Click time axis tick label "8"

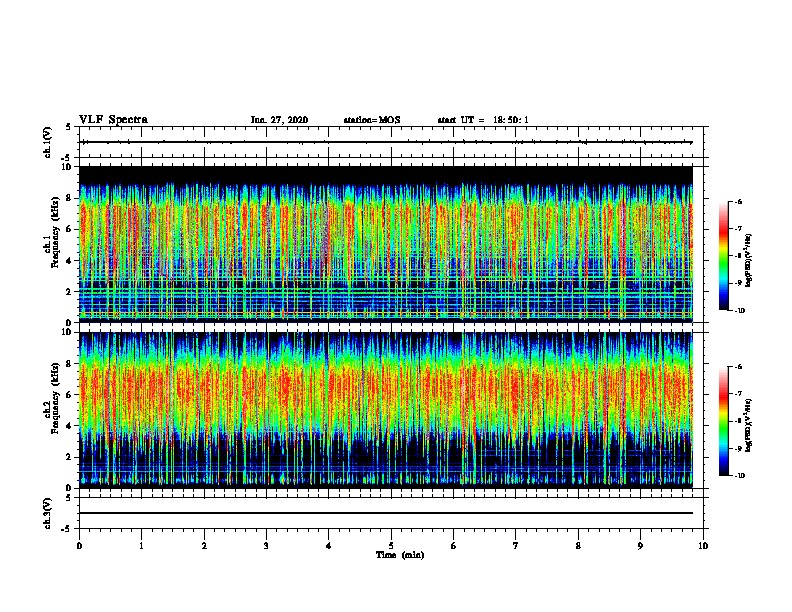coord(578,546)
